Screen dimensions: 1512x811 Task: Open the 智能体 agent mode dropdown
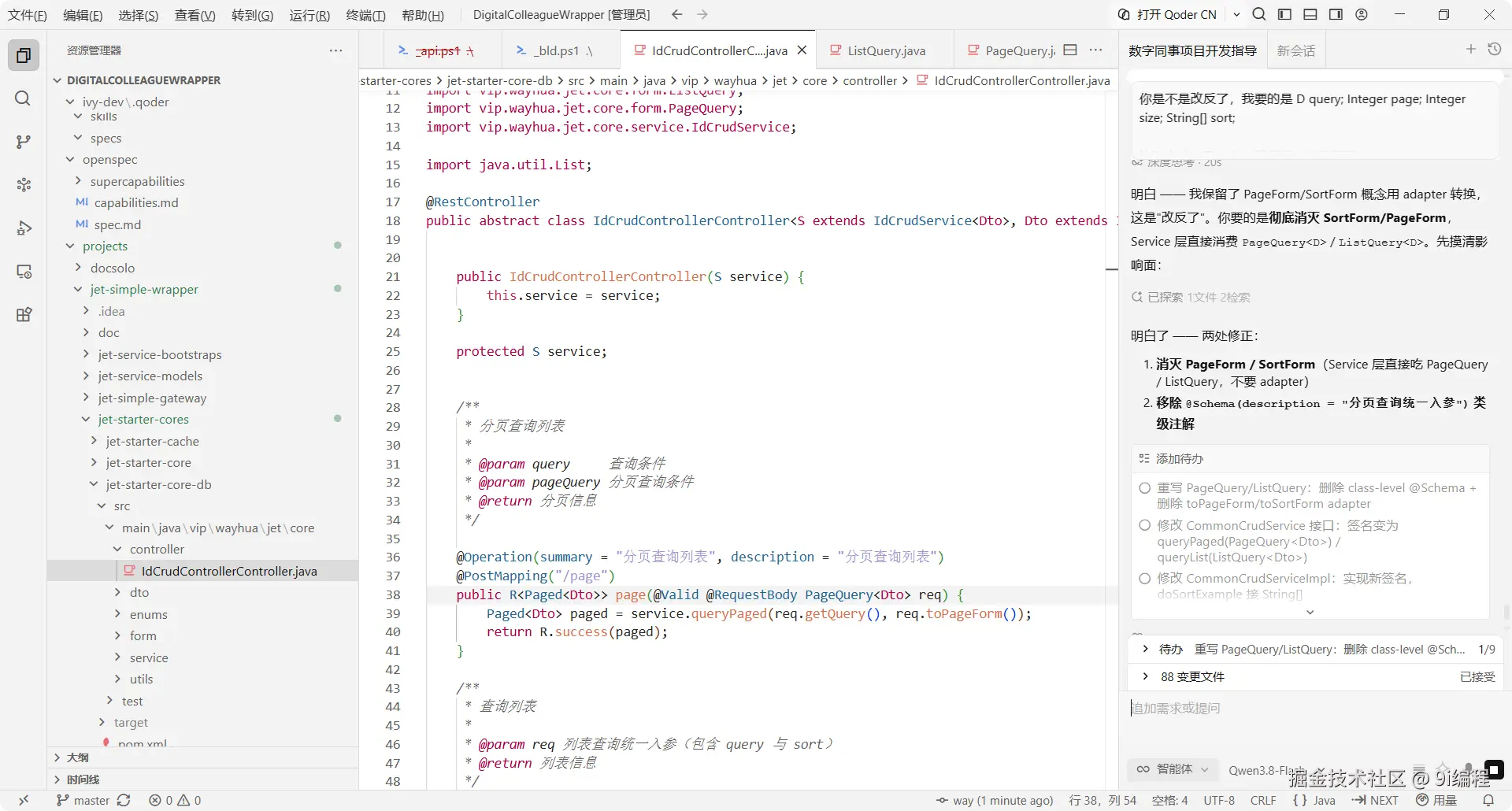1172,769
